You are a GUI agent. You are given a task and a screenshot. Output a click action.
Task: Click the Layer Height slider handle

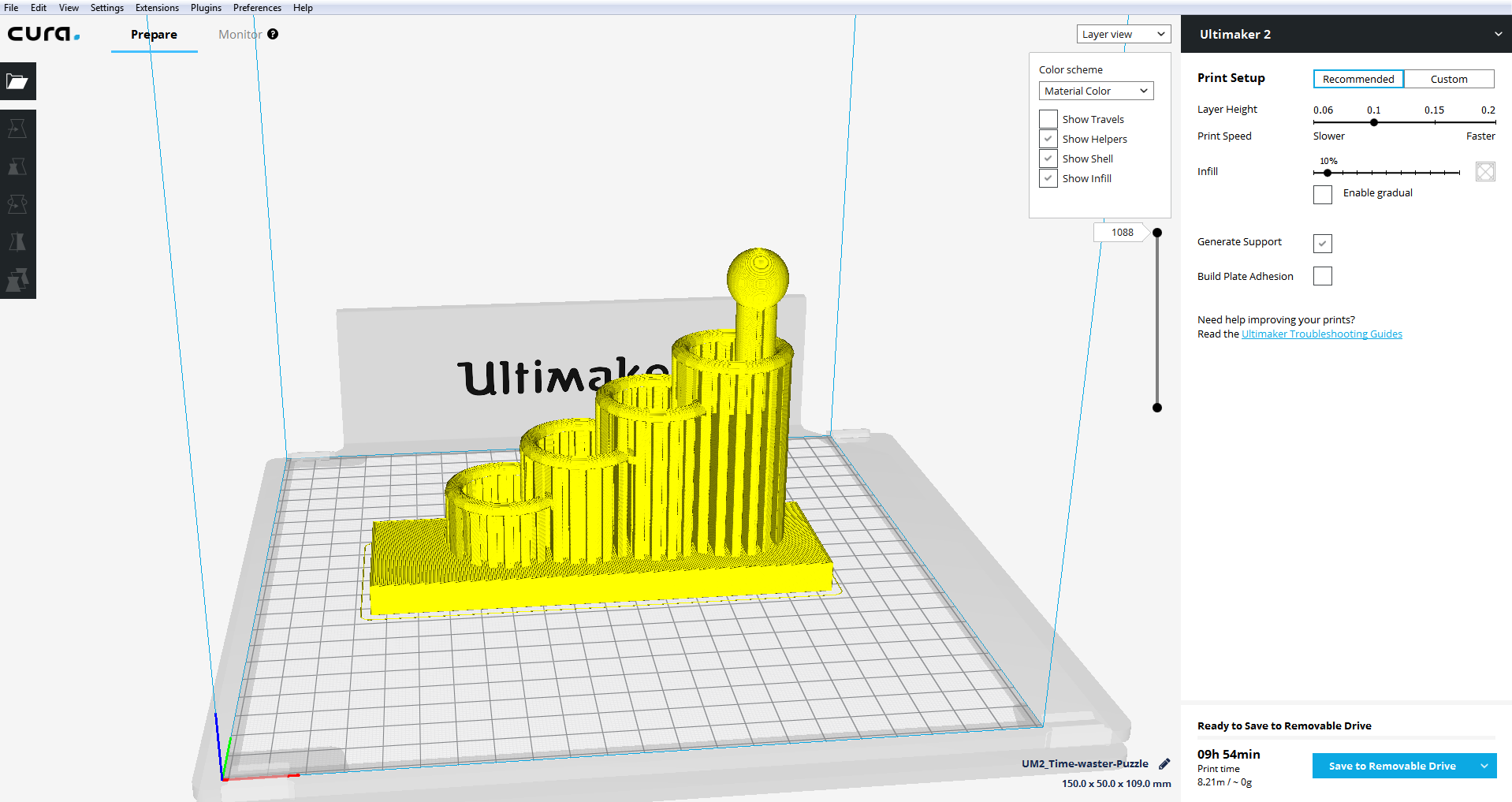[x=1374, y=122]
